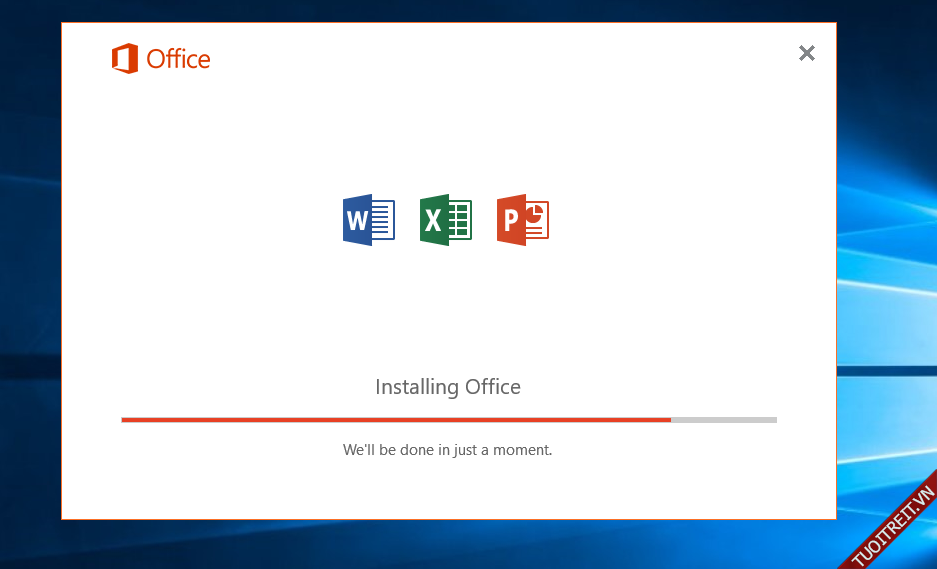Click the spreadsheet grid on Excel icon
Image resolution: width=937 pixels, height=569 pixels.
point(458,220)
